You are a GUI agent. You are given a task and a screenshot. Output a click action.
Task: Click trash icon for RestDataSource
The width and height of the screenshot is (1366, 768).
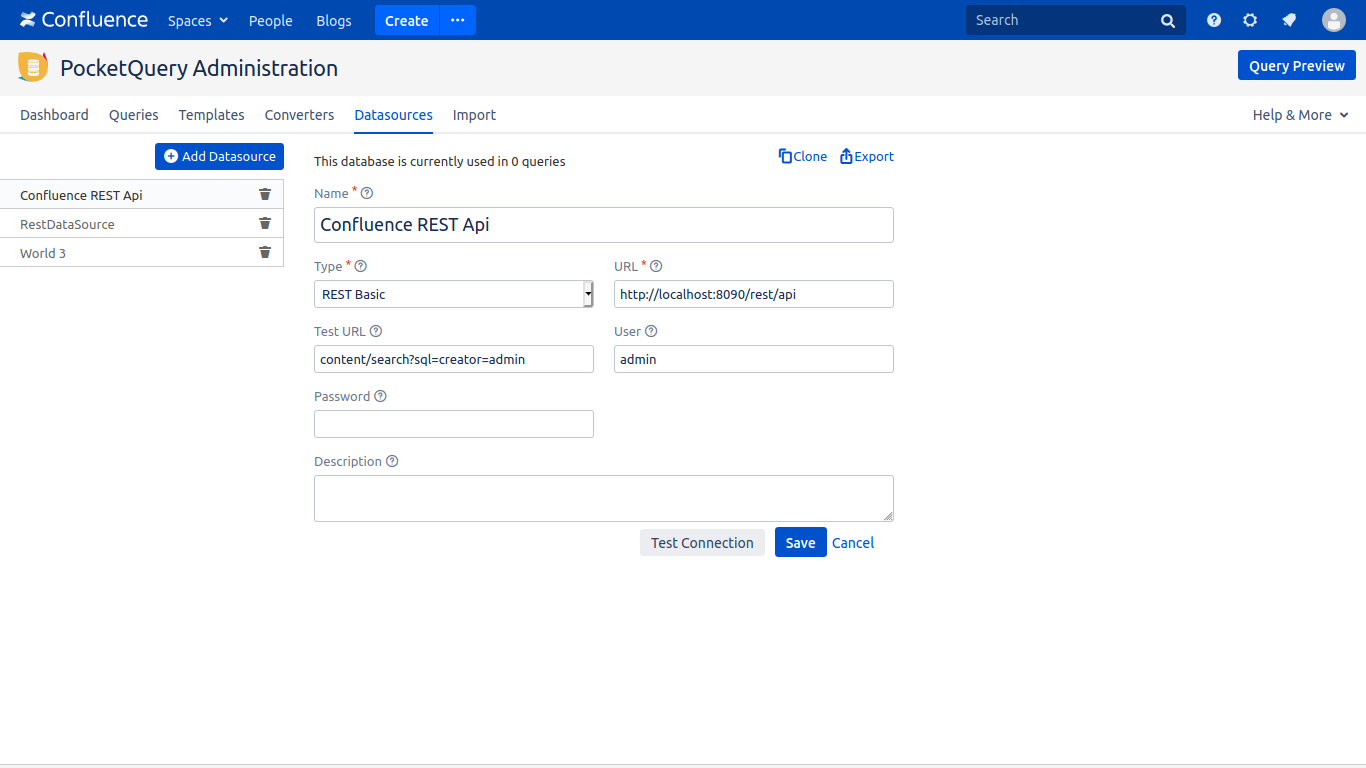(x=265, y=224)
